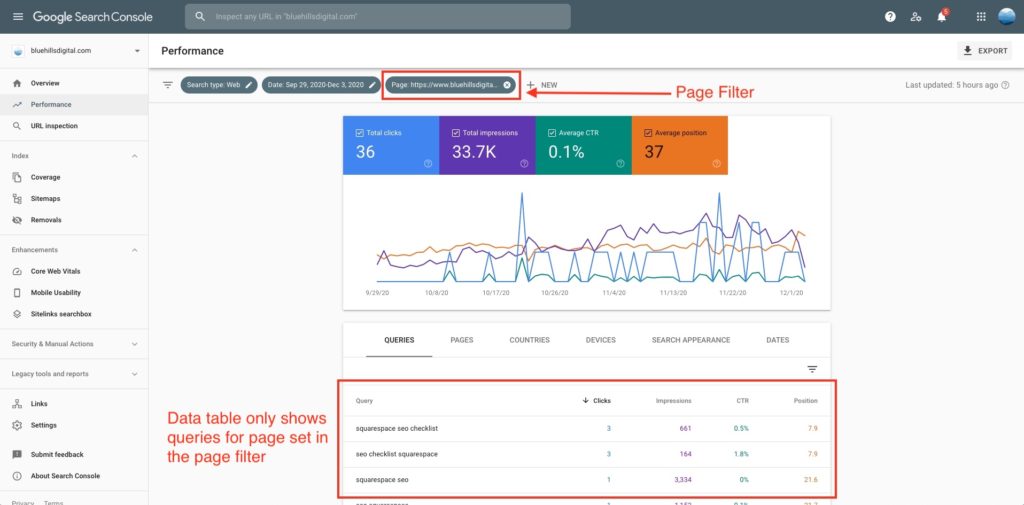Click the 'seo checklist squarespace' query row
This screenshot has width=1024, height=505.
click(x=586, y=454)
